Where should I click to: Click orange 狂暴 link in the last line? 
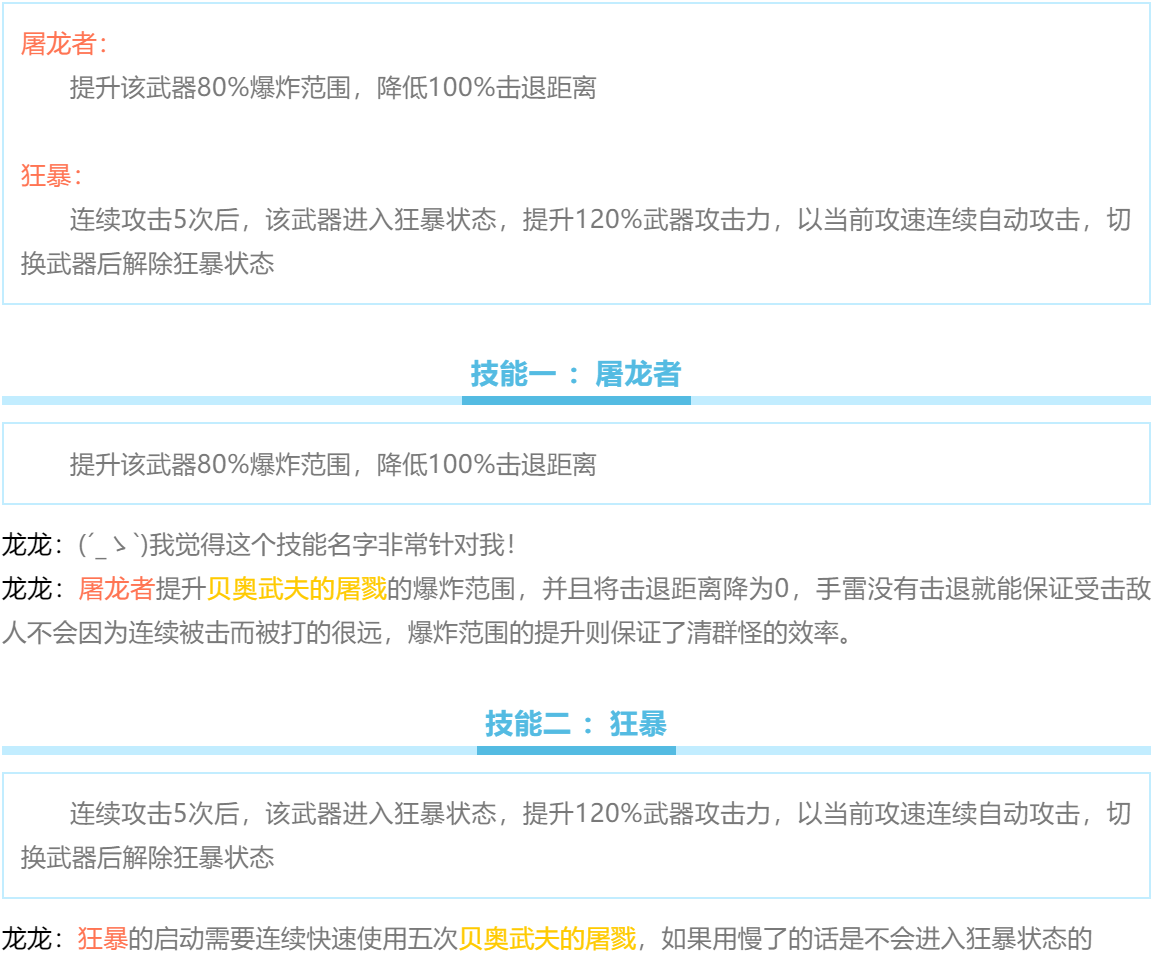tap(103, 939)
